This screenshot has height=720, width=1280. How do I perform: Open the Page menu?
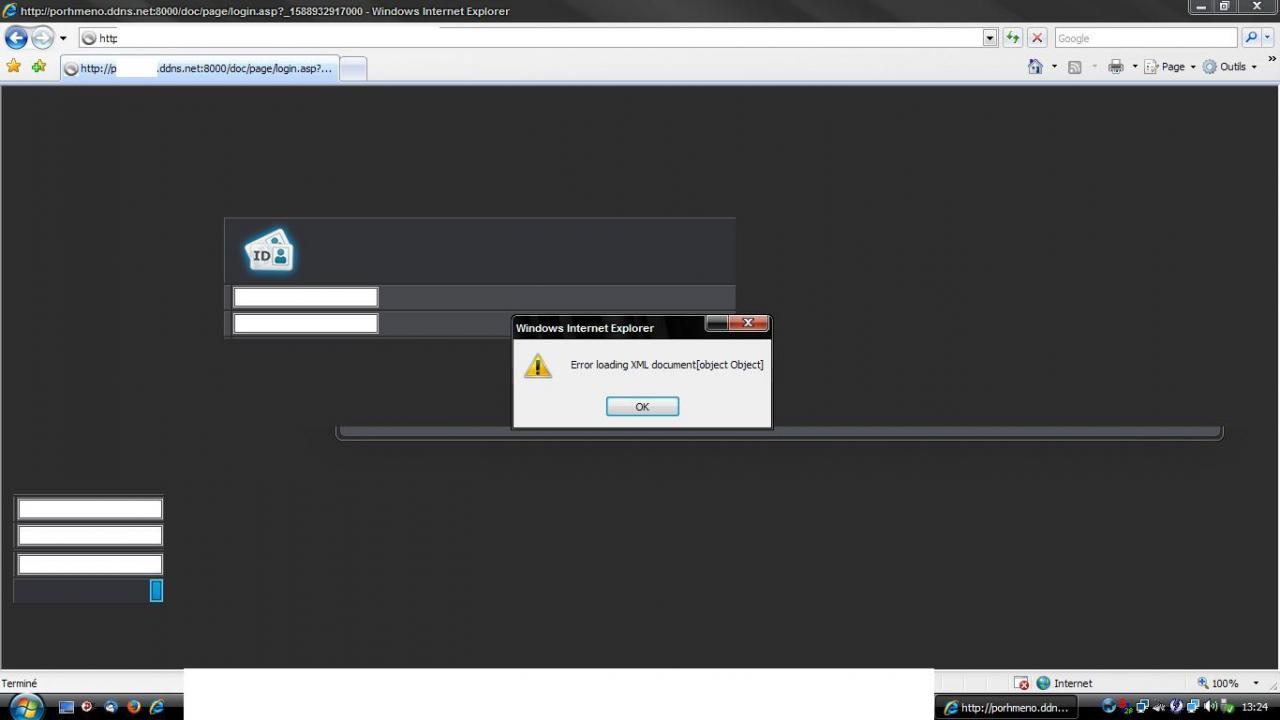1170,67
